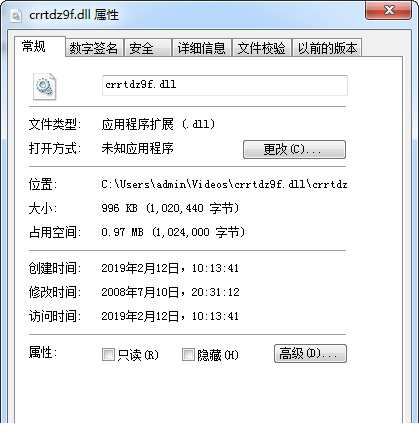Toggle the 隐藏(H) checkbox

point(188,354)
